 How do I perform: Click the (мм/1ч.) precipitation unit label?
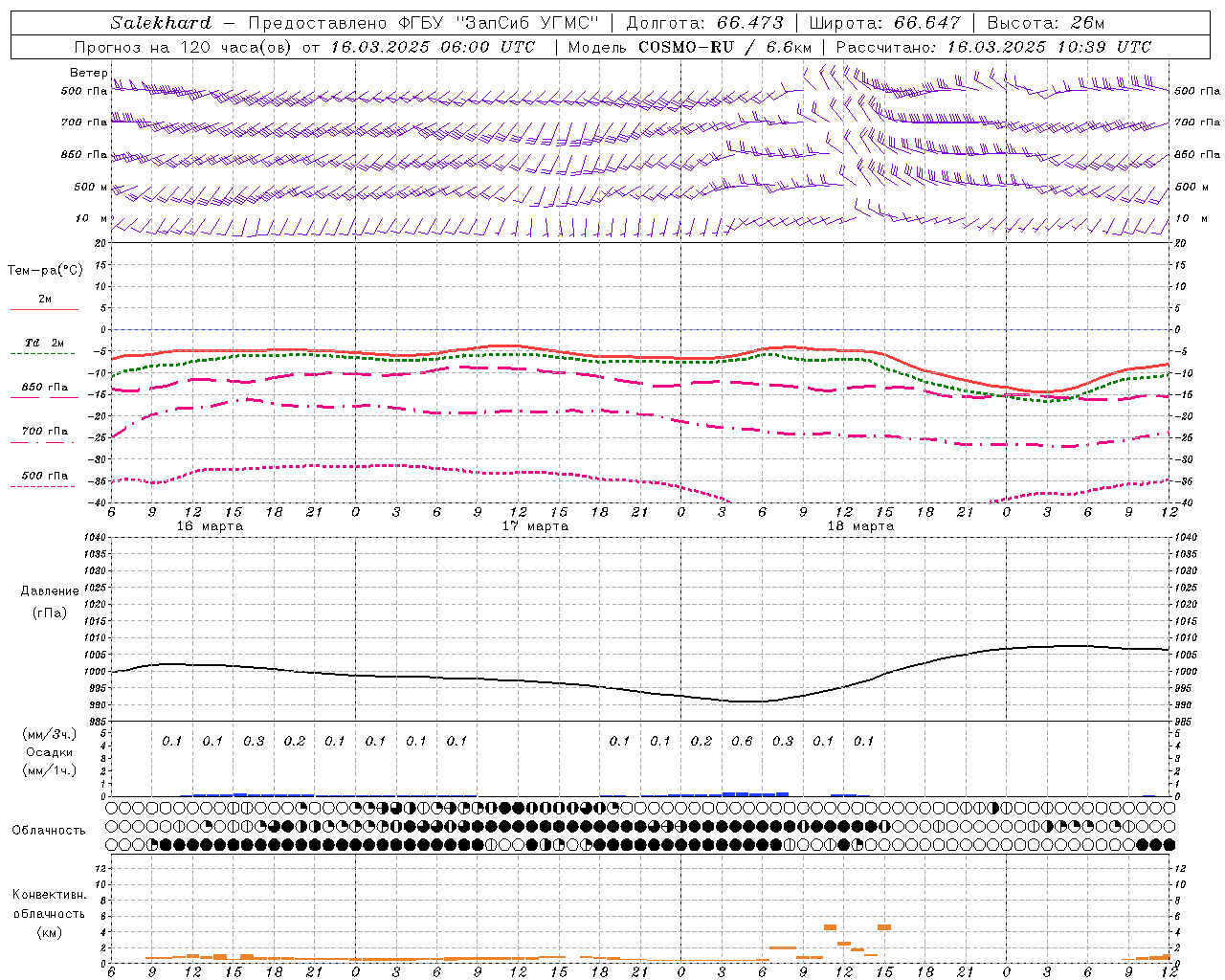click(49, 770)
